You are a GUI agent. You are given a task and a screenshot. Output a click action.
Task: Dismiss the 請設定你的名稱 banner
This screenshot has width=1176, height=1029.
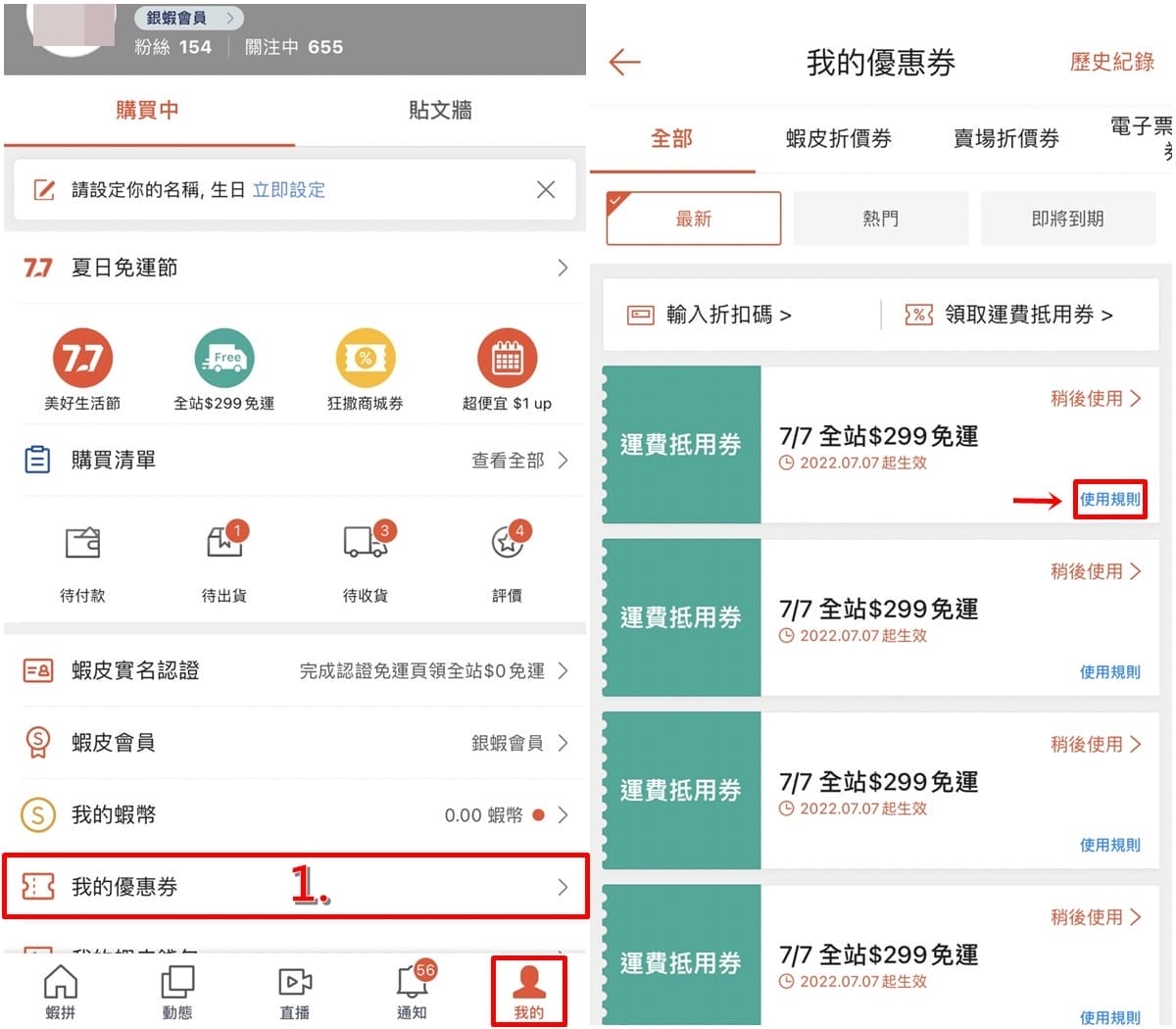[x=546, y=189]
